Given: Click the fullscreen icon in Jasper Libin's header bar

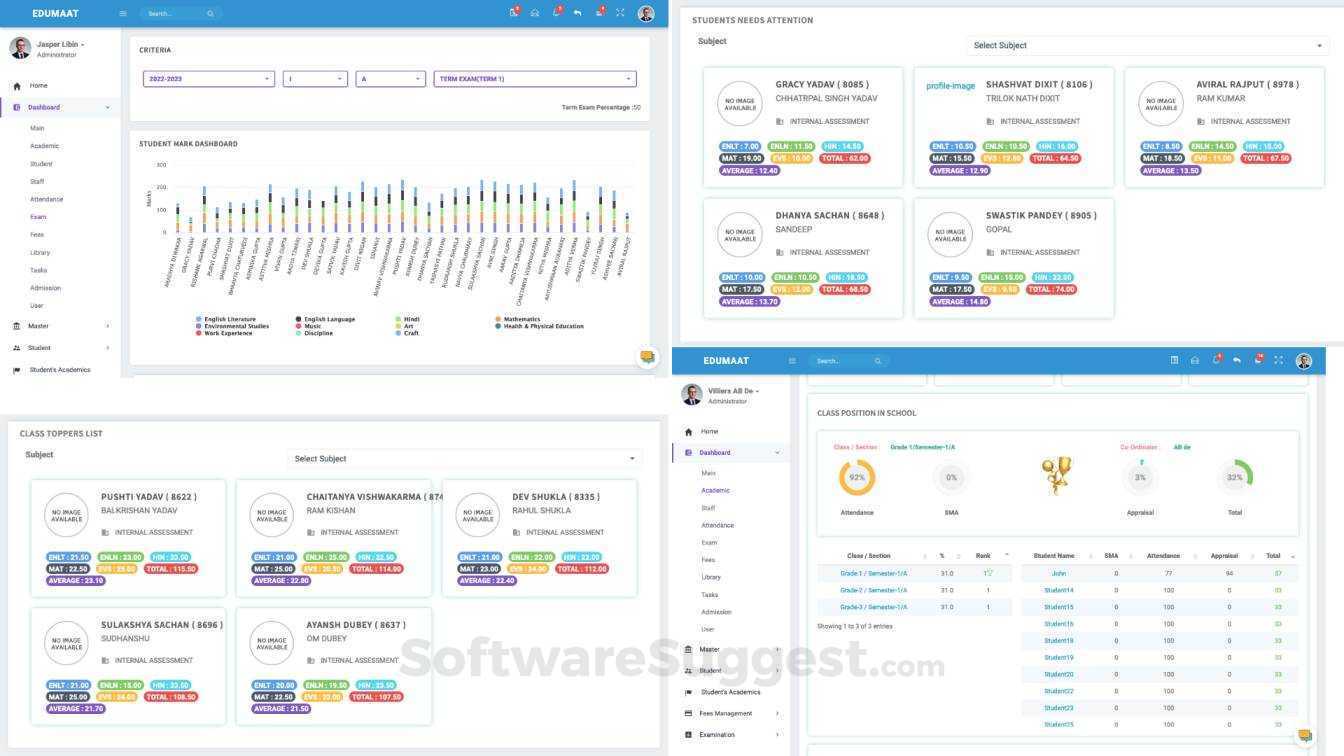Looking at the screenshot, I should coord(620,13).
